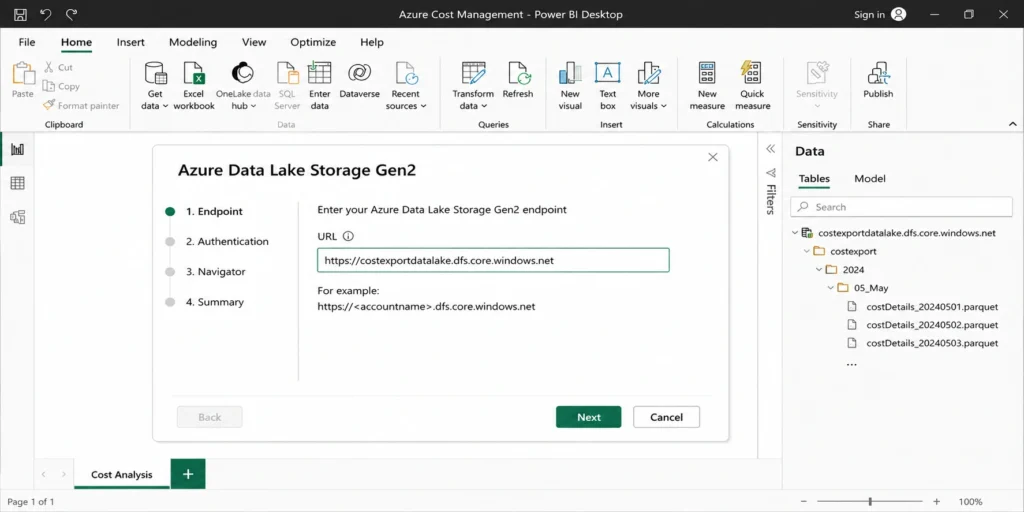
Task: Collapse the costexport folder
Action: pyautogui.click(x=807, y=251)
